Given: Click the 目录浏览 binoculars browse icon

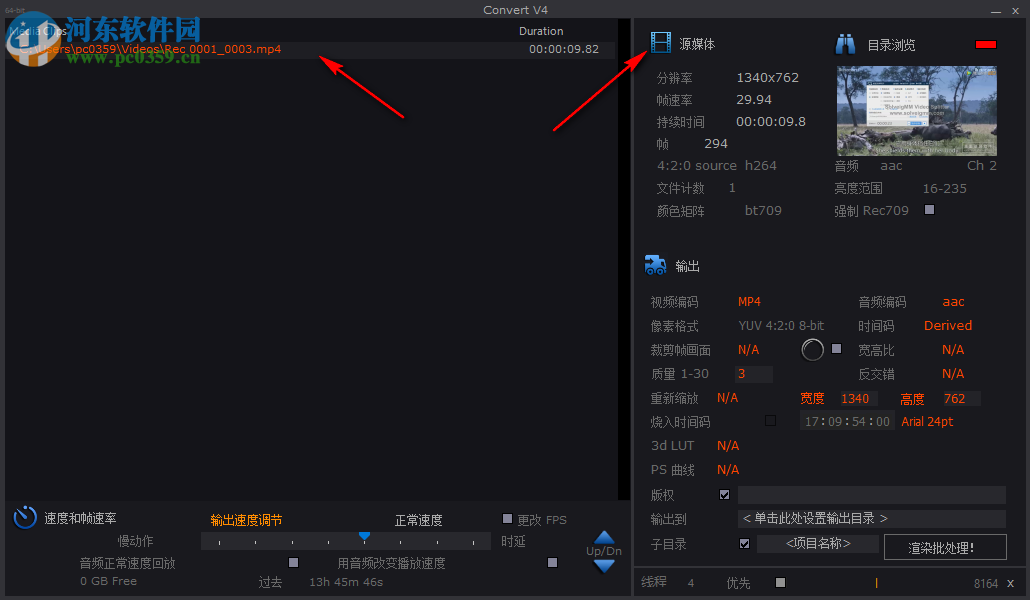Looking at the screenshot, I should pyautogui.click(x=845, y=43).
